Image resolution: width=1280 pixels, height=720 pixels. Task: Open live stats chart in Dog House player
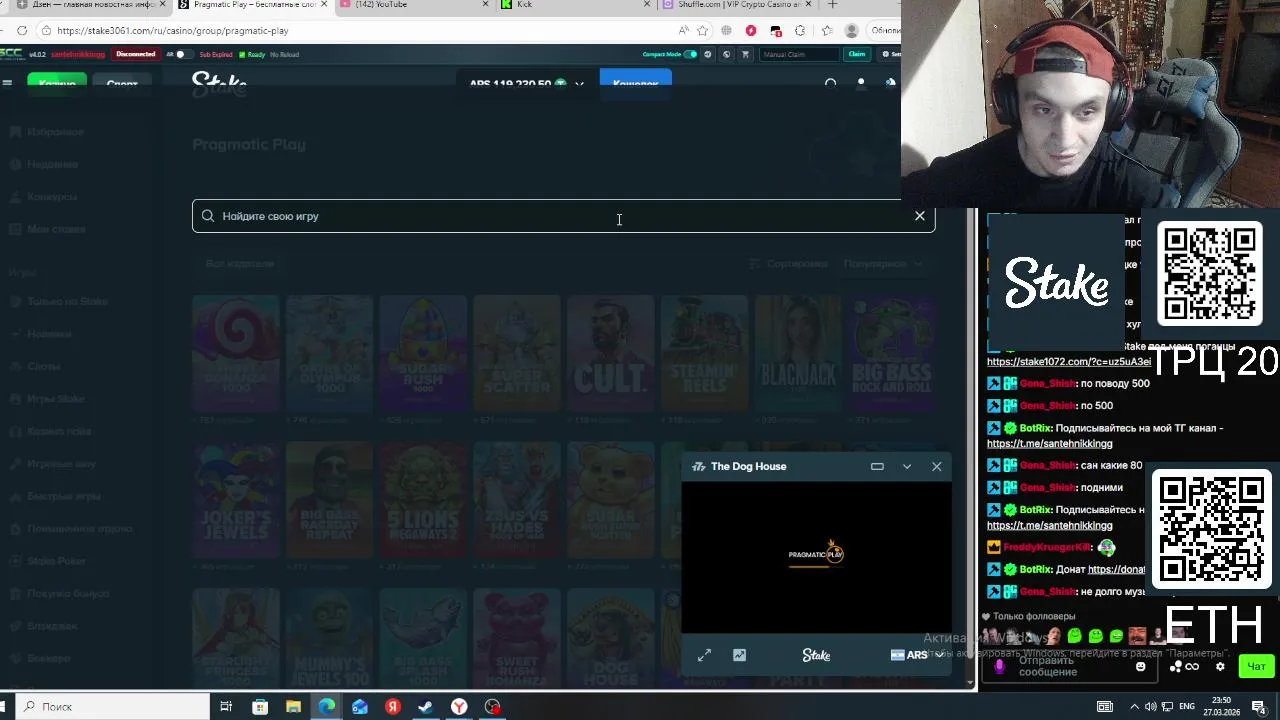coord(739,655)
